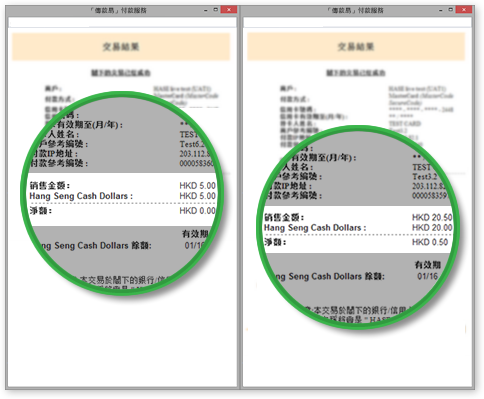Select the 交易結果 banner in left window
This screenshot has height=399, width=484.
(x=121, y=47)
